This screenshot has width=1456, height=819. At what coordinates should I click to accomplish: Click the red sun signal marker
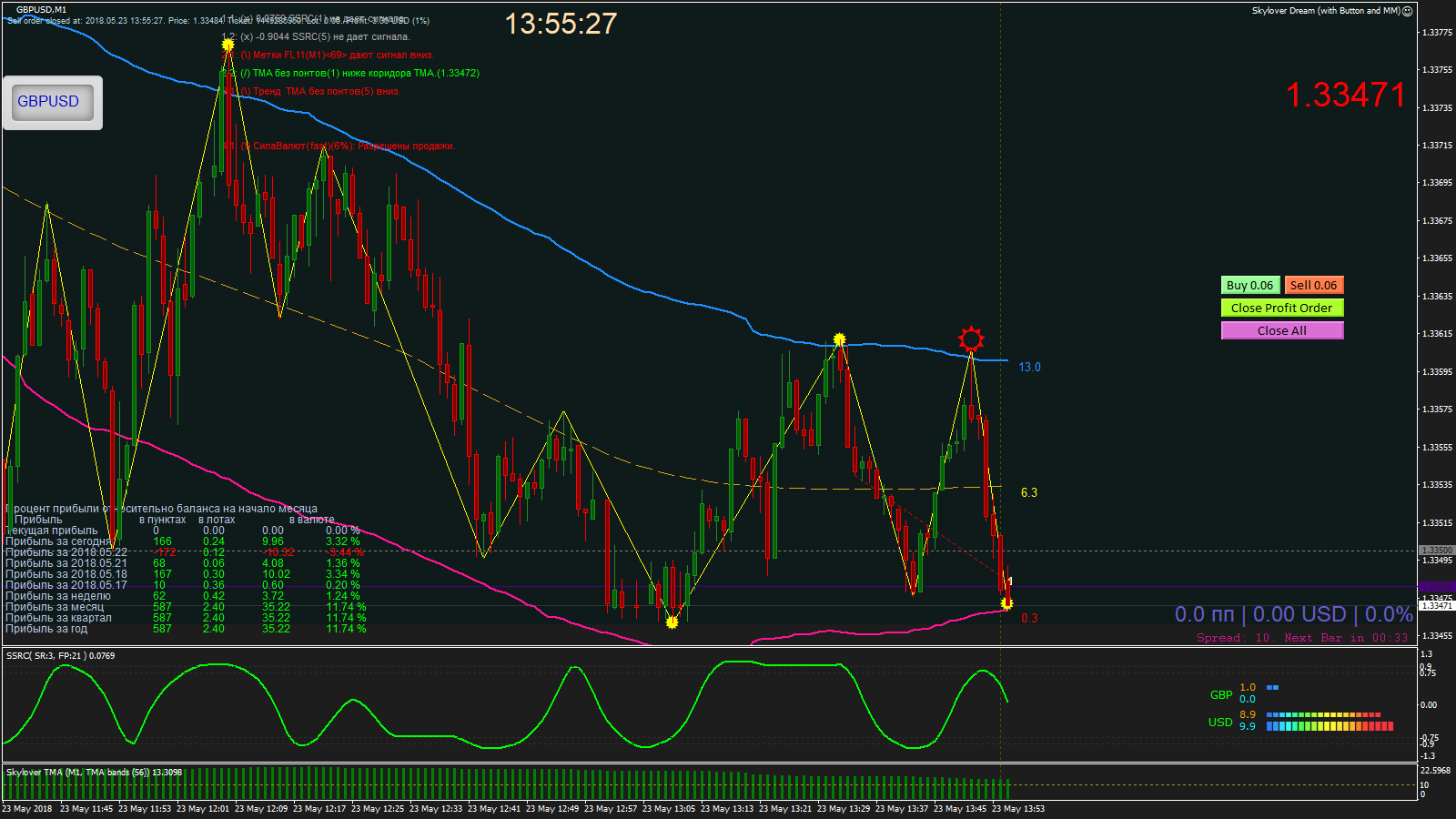pos(971,339)
